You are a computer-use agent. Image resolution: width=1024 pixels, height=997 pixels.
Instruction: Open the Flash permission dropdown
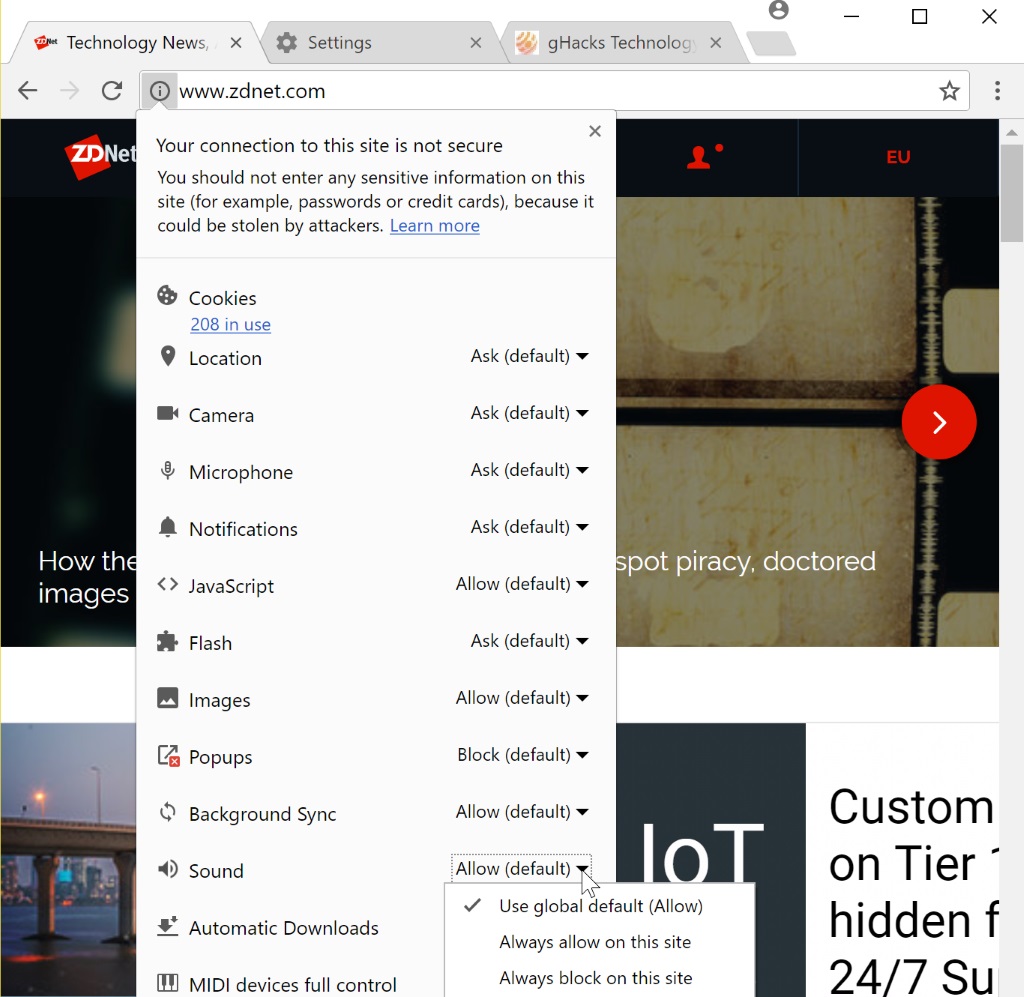click(x=529, y=641)
